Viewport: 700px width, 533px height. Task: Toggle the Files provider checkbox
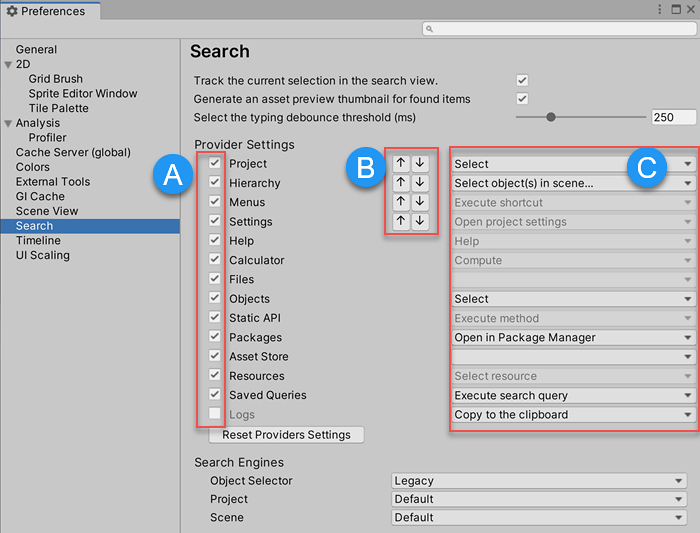pyautogui.click(x=215, y=279)
